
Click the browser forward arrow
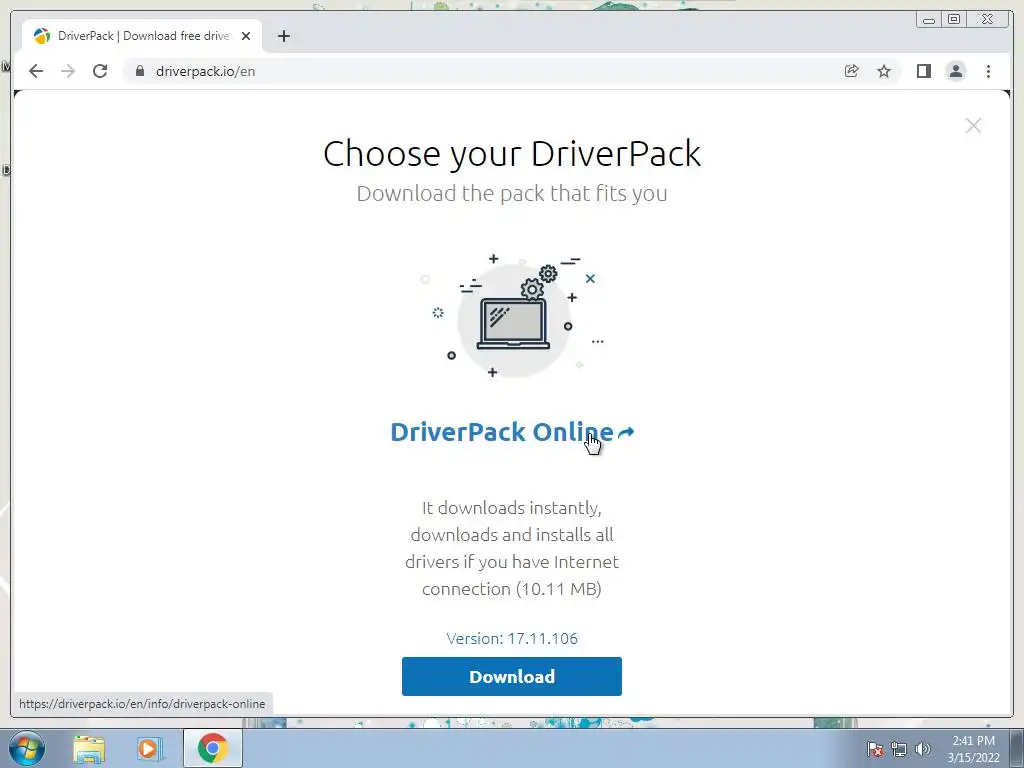(x=68, y=71)
